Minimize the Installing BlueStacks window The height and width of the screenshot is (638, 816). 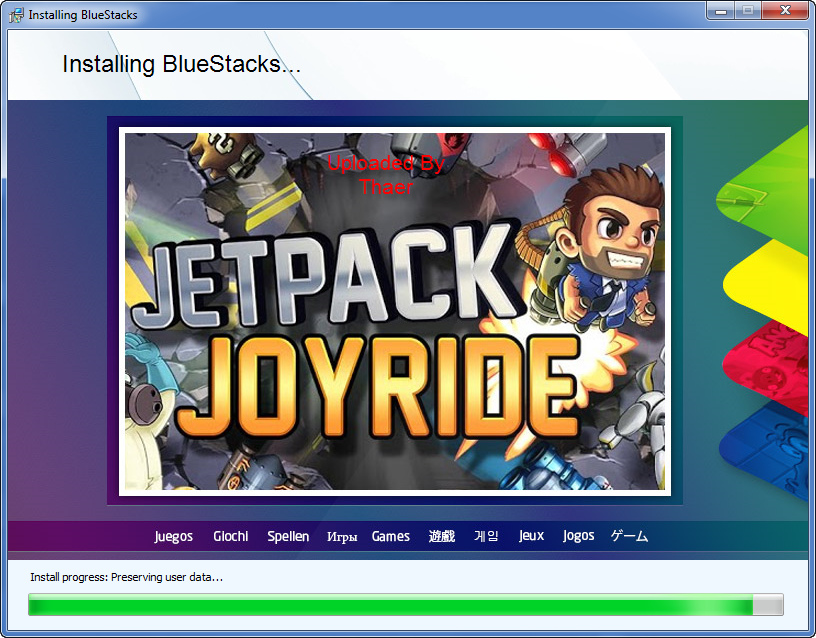(x=721, y=11)
